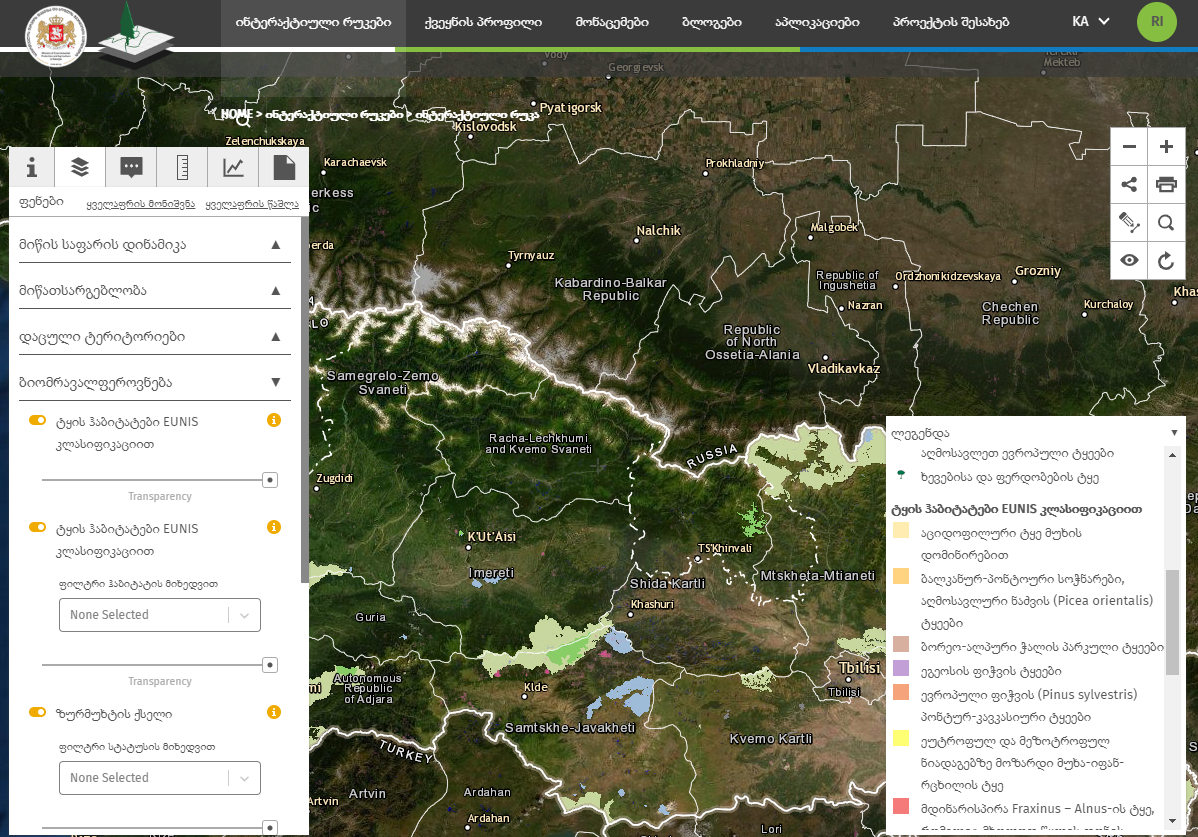Reset the map with the refresh arrow icon
Image resolution: width=1198 pixels, height=837 pixels.
pos(1166,260)
